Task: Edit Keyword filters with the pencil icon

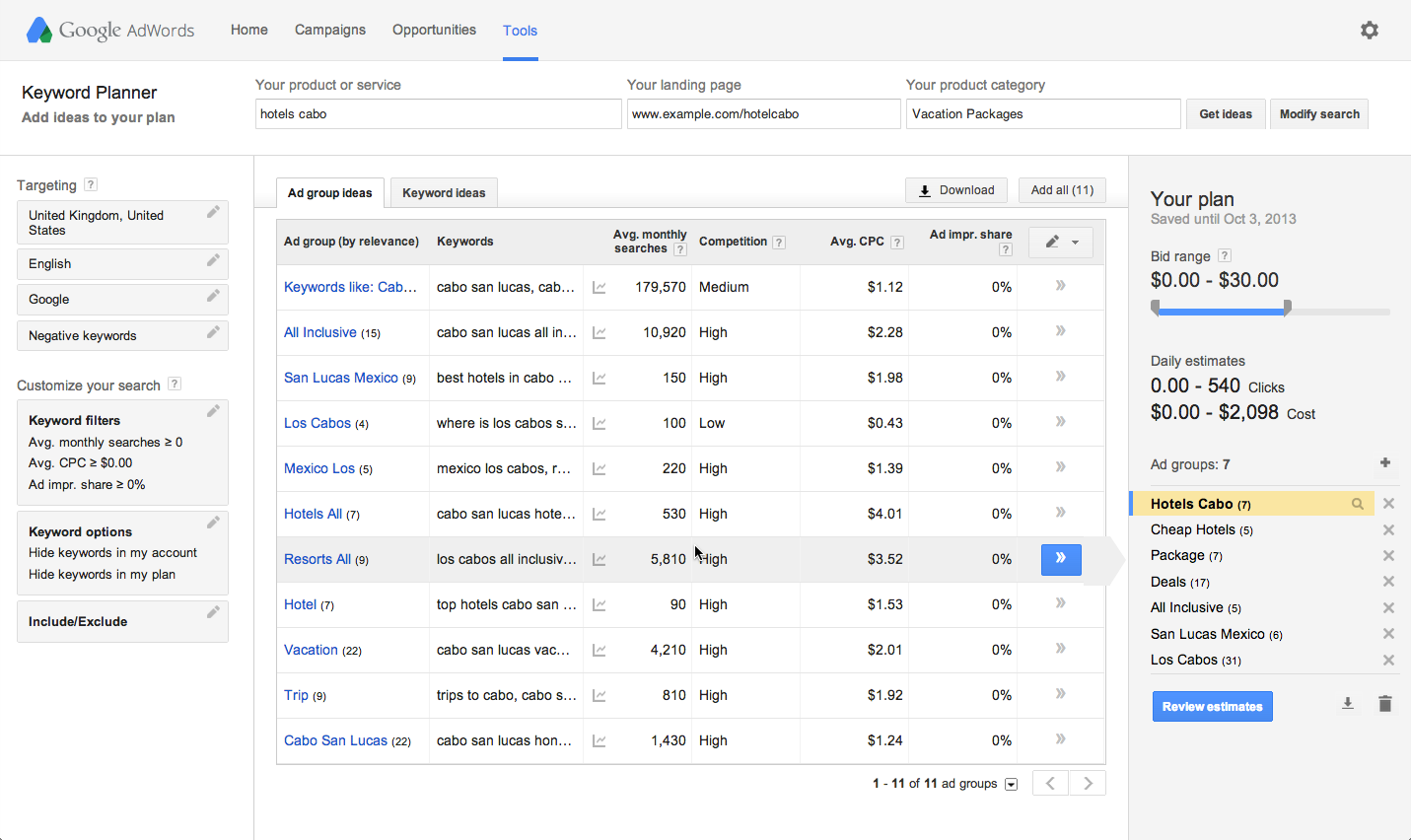Action: tap(213, 411)
